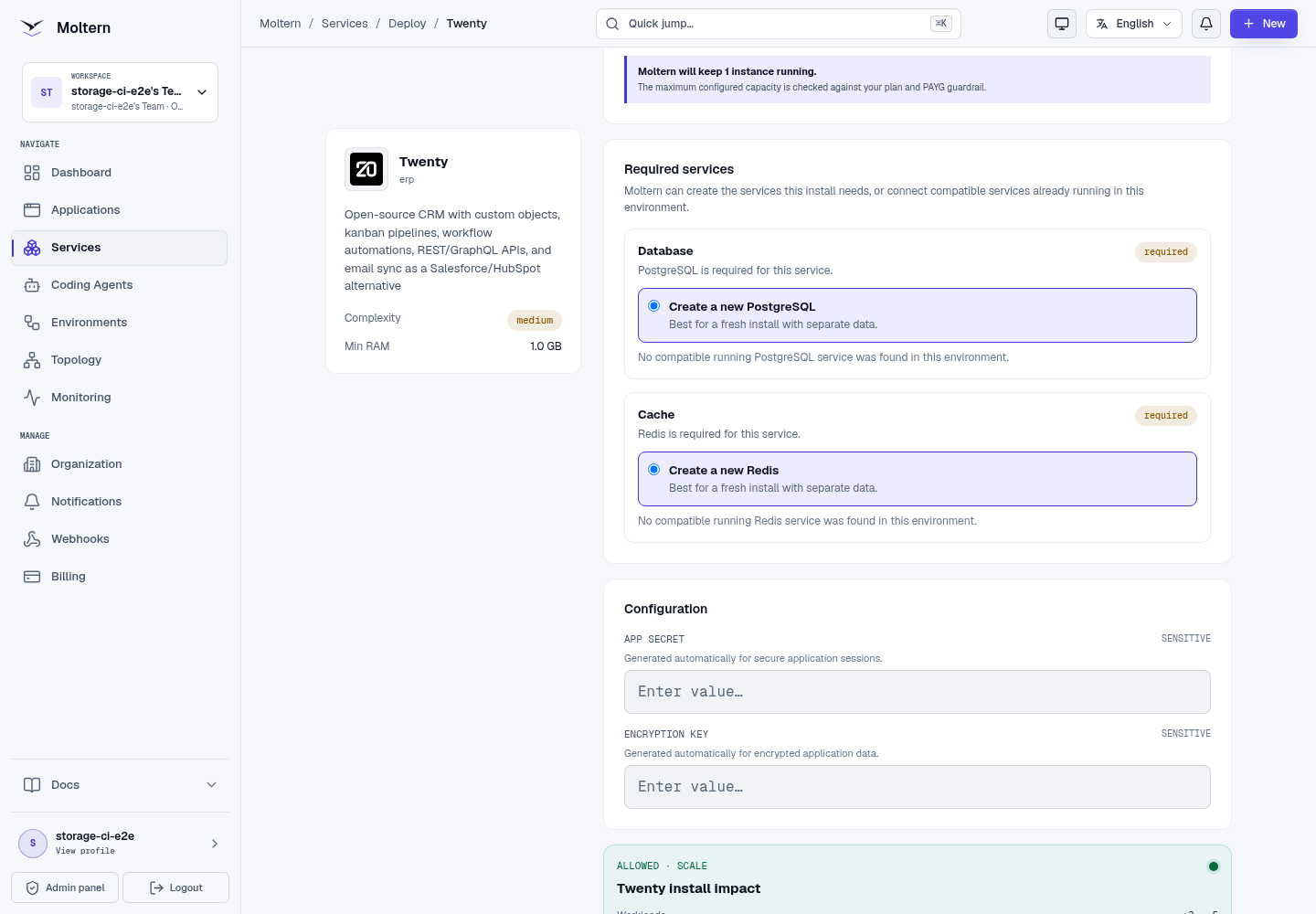Open Environments in sidebar

coord(119,323)
